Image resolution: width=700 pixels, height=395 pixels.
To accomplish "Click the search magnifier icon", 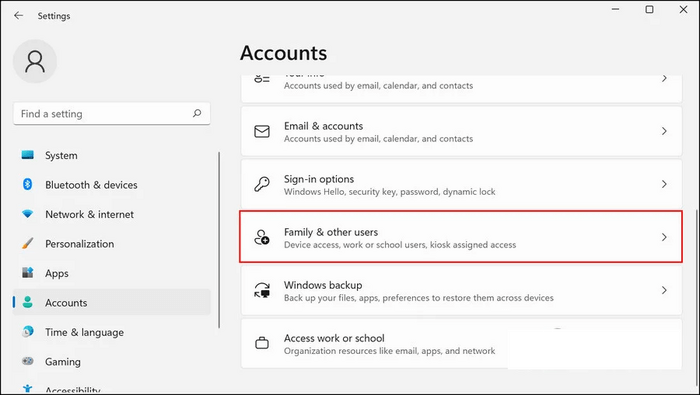I will (197, 113).
